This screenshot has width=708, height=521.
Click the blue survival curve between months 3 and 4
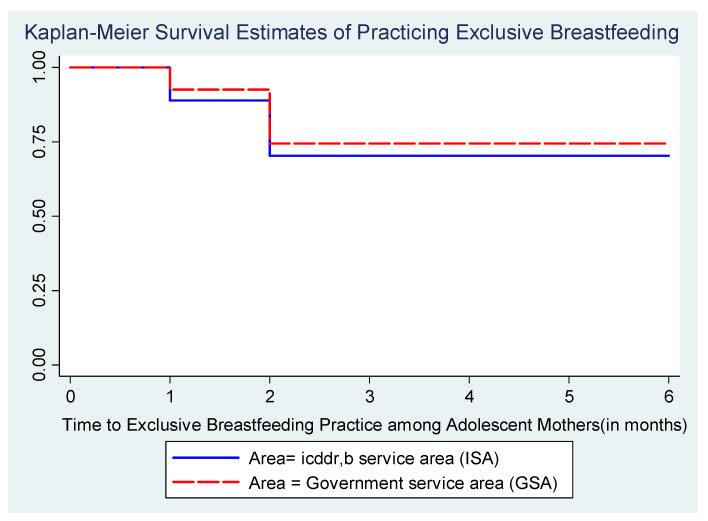click(419, 156)
